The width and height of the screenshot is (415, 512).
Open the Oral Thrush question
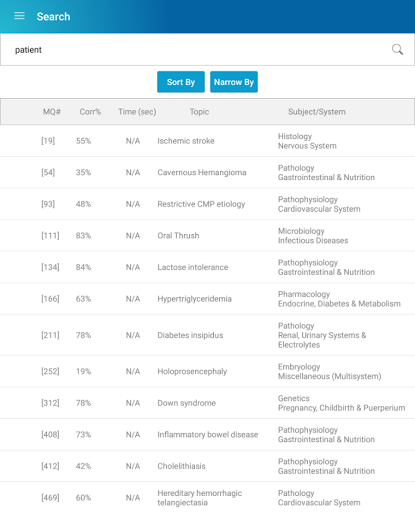pos(207,236)
